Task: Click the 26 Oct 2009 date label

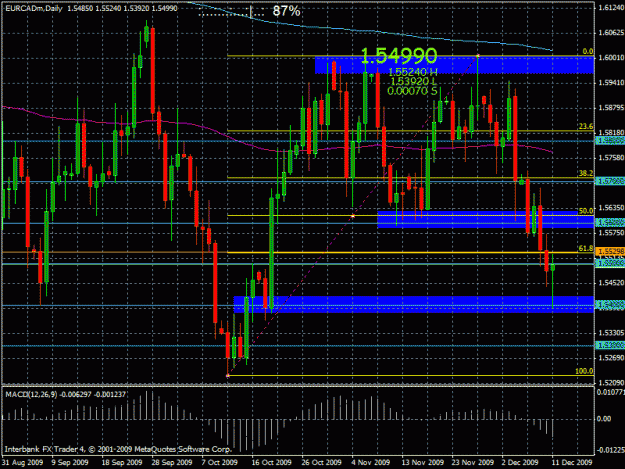Action: coord(321,462)
